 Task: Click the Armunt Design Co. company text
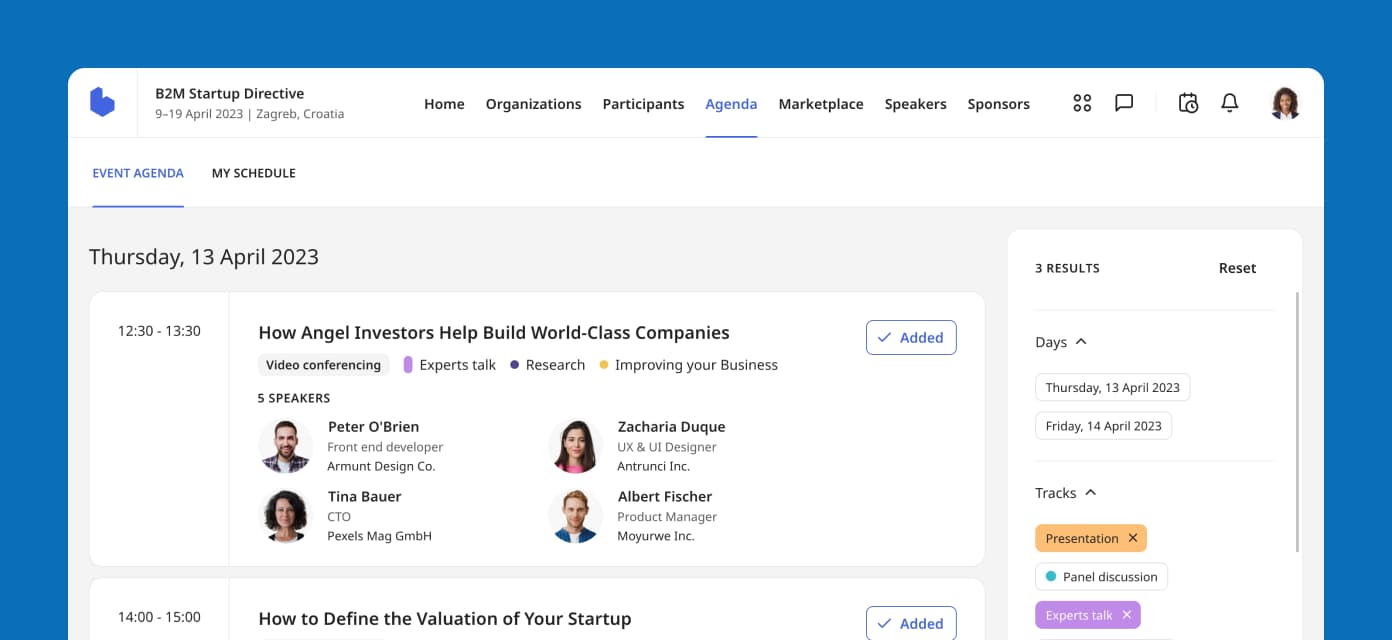[382, 466]
